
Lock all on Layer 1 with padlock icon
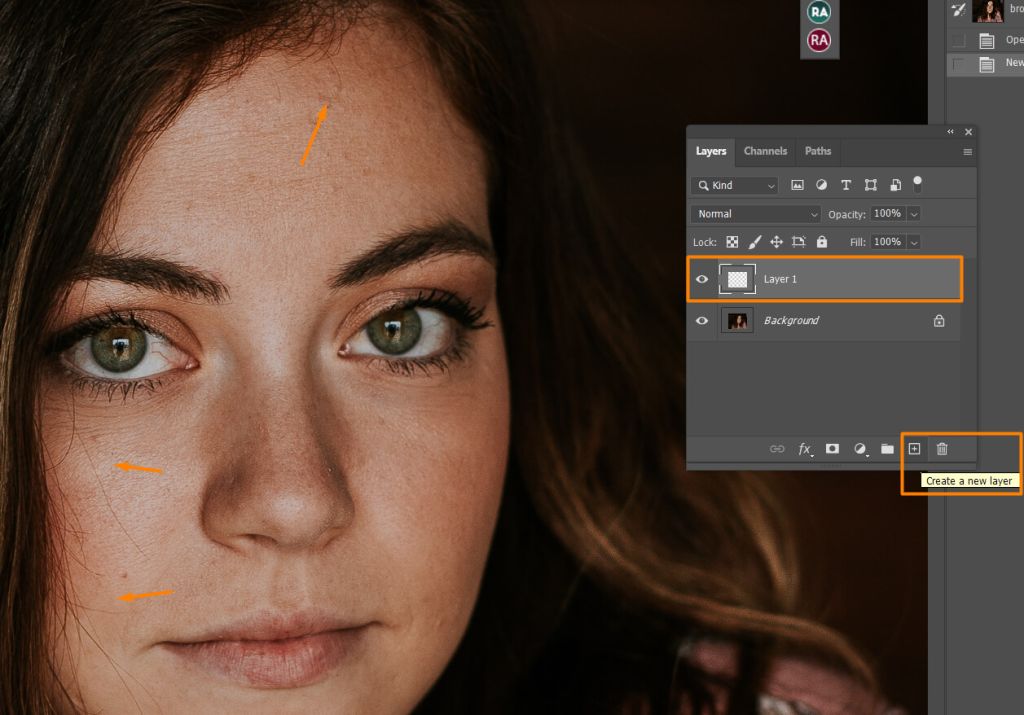click(820, 241)
